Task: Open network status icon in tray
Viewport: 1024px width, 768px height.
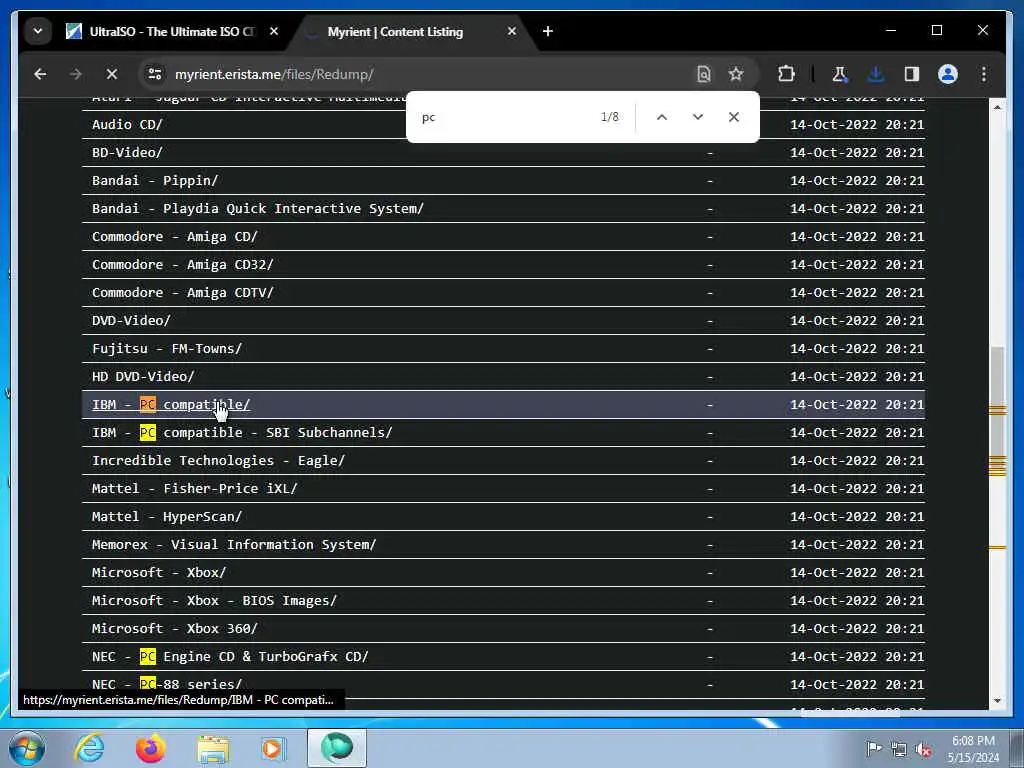Action: click(x=899, y=749)
